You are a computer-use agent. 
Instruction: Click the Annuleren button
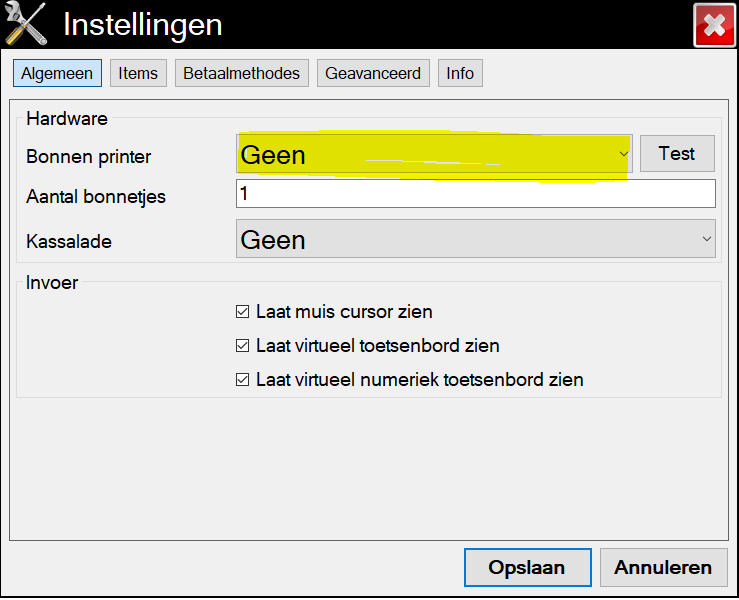point(663,567)
